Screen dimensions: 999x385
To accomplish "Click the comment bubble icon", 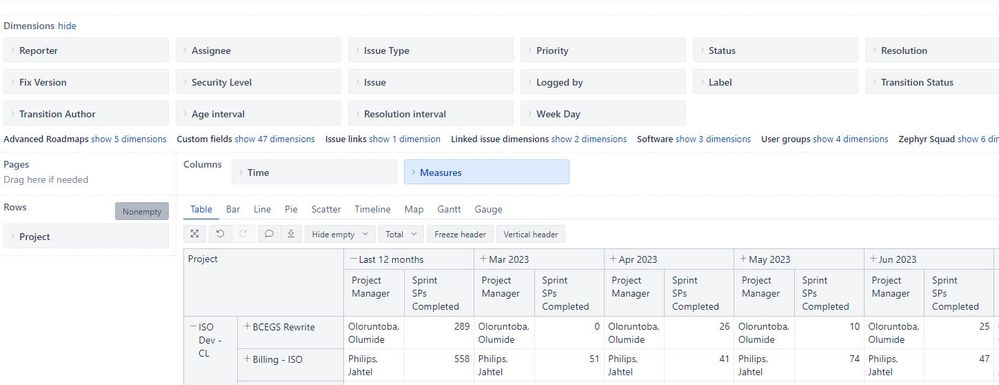I will [x=269, y=234].
